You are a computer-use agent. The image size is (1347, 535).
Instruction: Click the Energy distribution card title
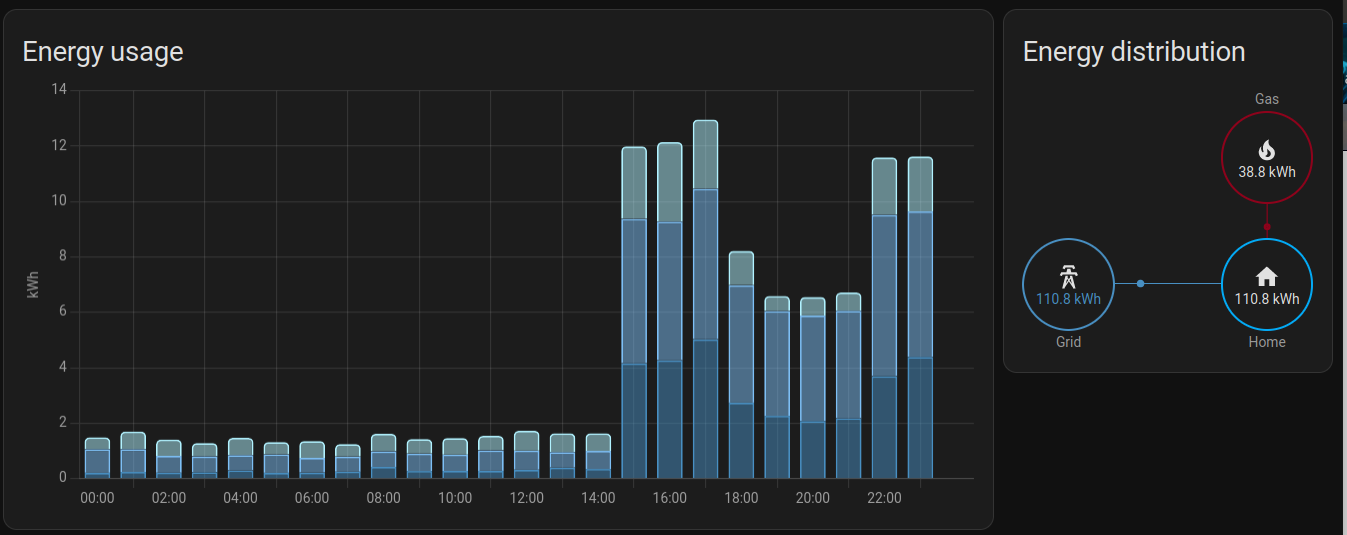click(1133, 52)
